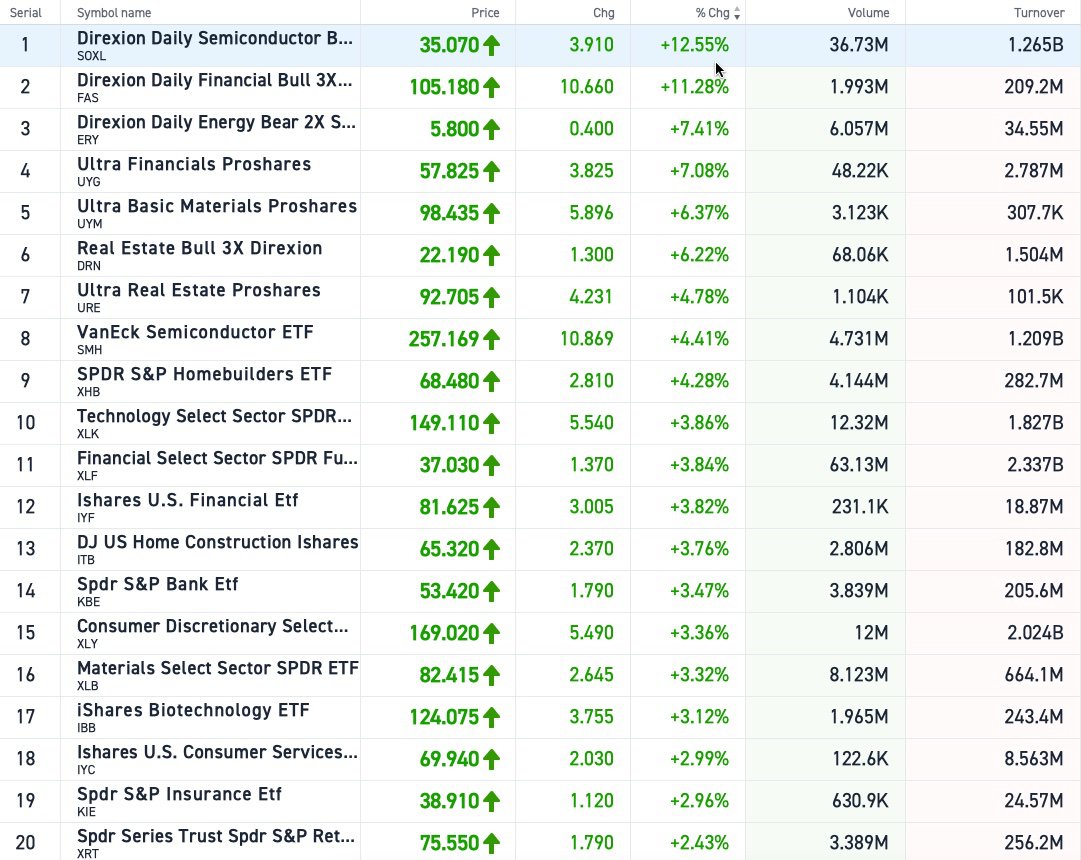Click the volume value 3.123K
This screenshot has width=1081, height=860.
pyautogui.click(x=860, y=213)
